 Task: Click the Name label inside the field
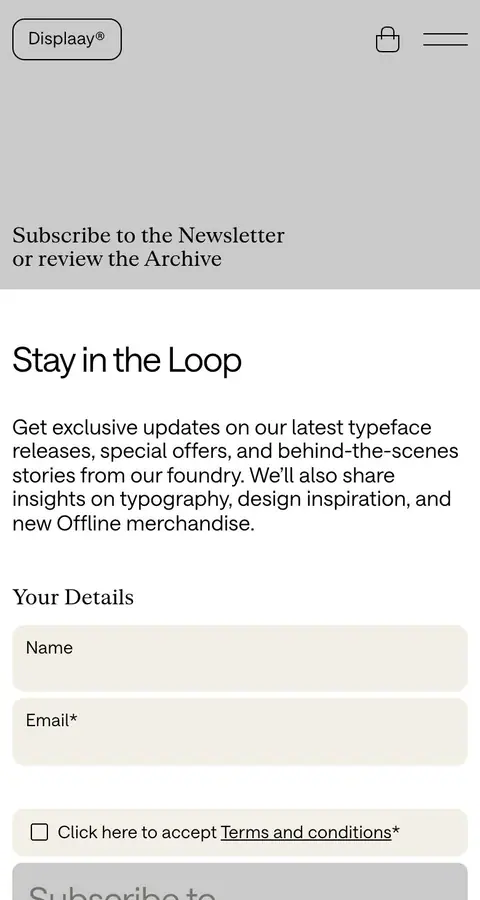click(49, 647)
